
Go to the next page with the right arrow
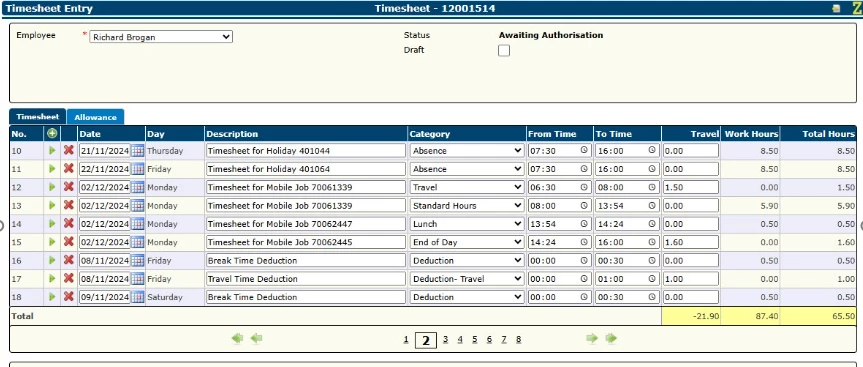pos(592,338)
